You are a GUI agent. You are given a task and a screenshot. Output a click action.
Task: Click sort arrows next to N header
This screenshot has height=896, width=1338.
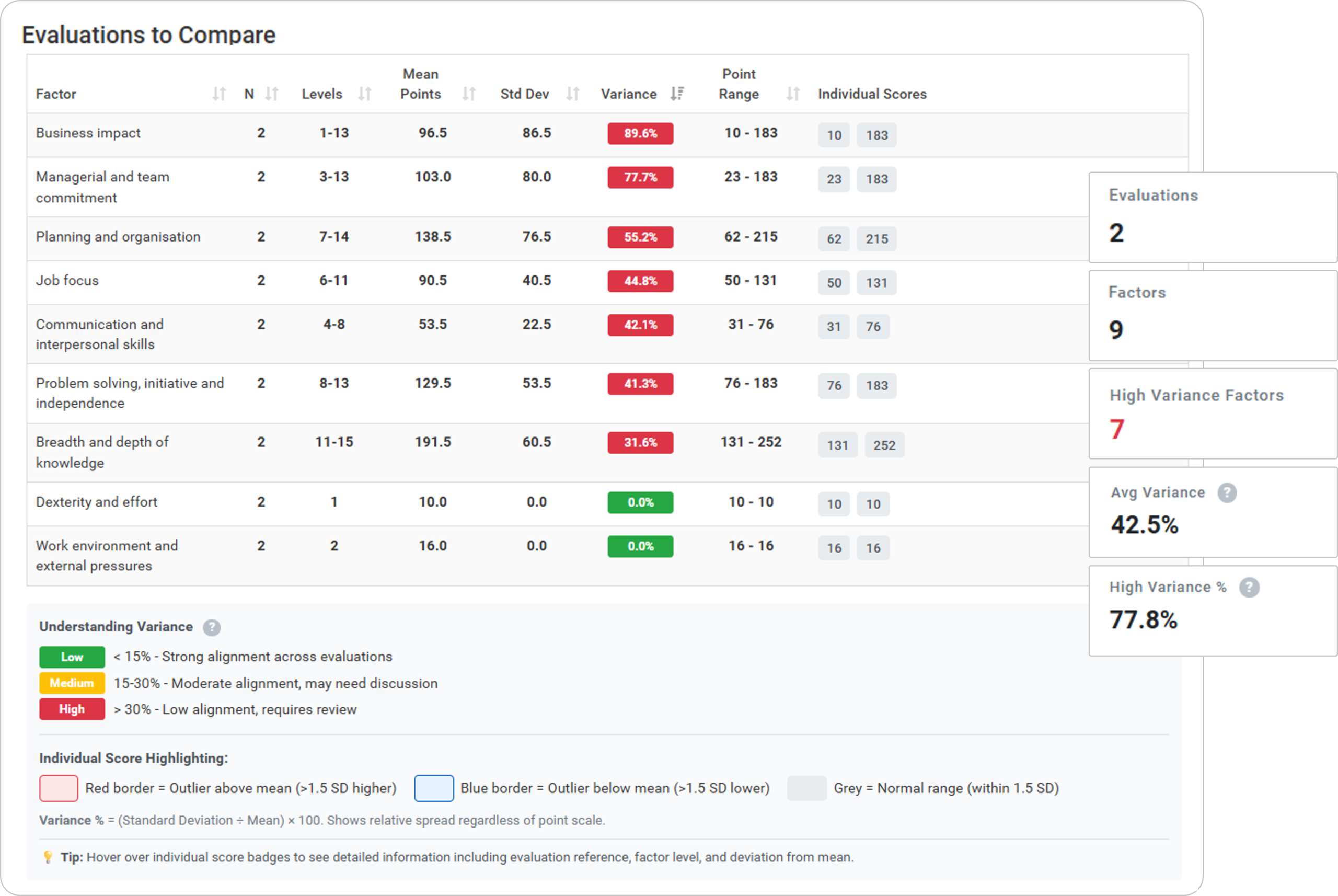click(x=272, y=94)
